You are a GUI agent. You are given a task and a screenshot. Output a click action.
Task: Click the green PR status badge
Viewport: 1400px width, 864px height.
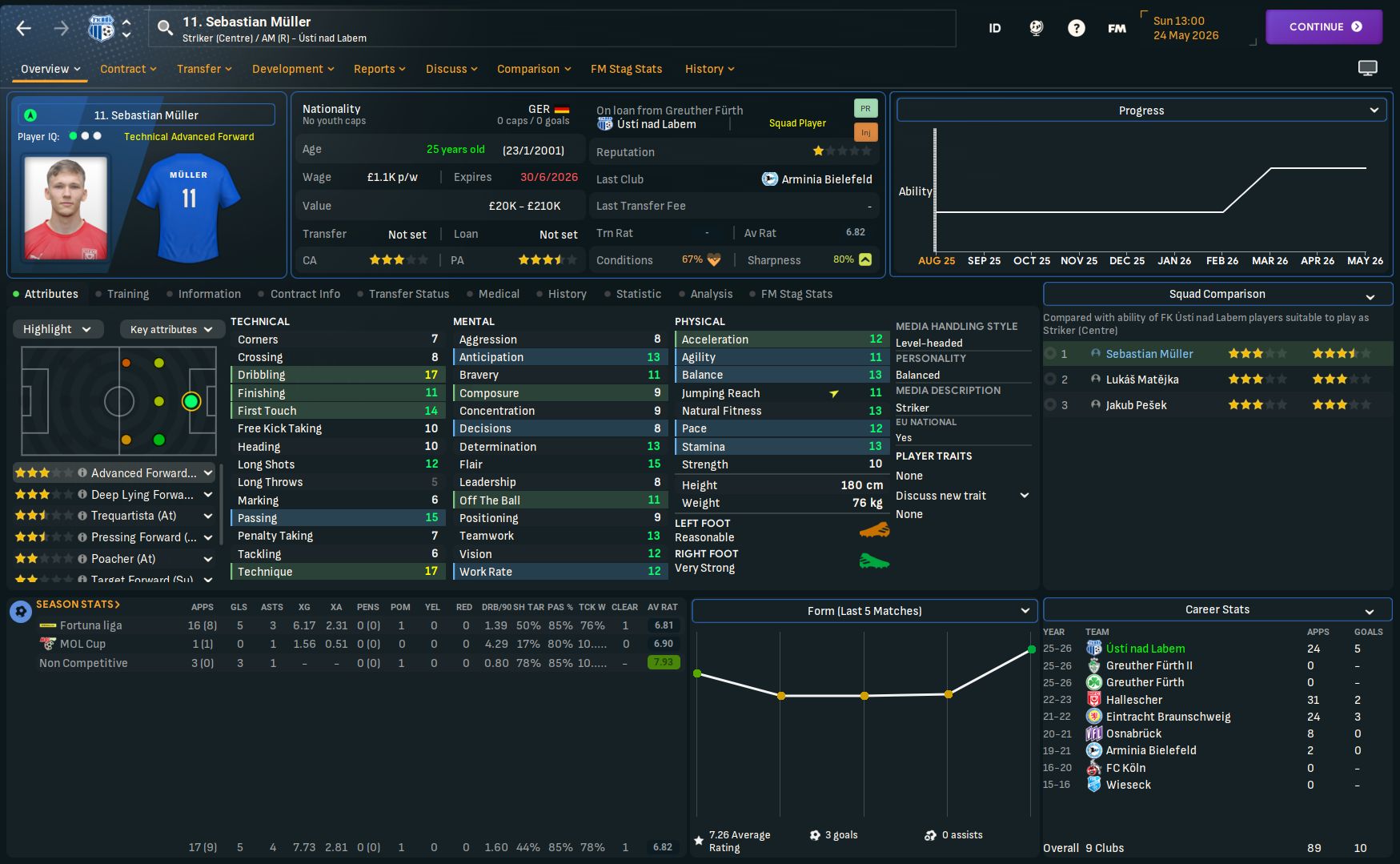click(865, 108)
